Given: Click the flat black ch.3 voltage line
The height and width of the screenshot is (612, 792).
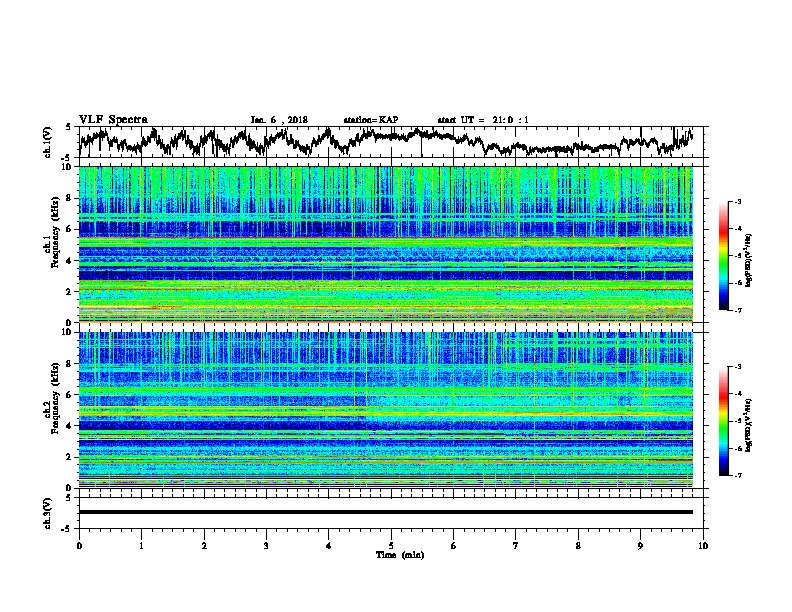Looking at the screenshot, I should (385, 512).
